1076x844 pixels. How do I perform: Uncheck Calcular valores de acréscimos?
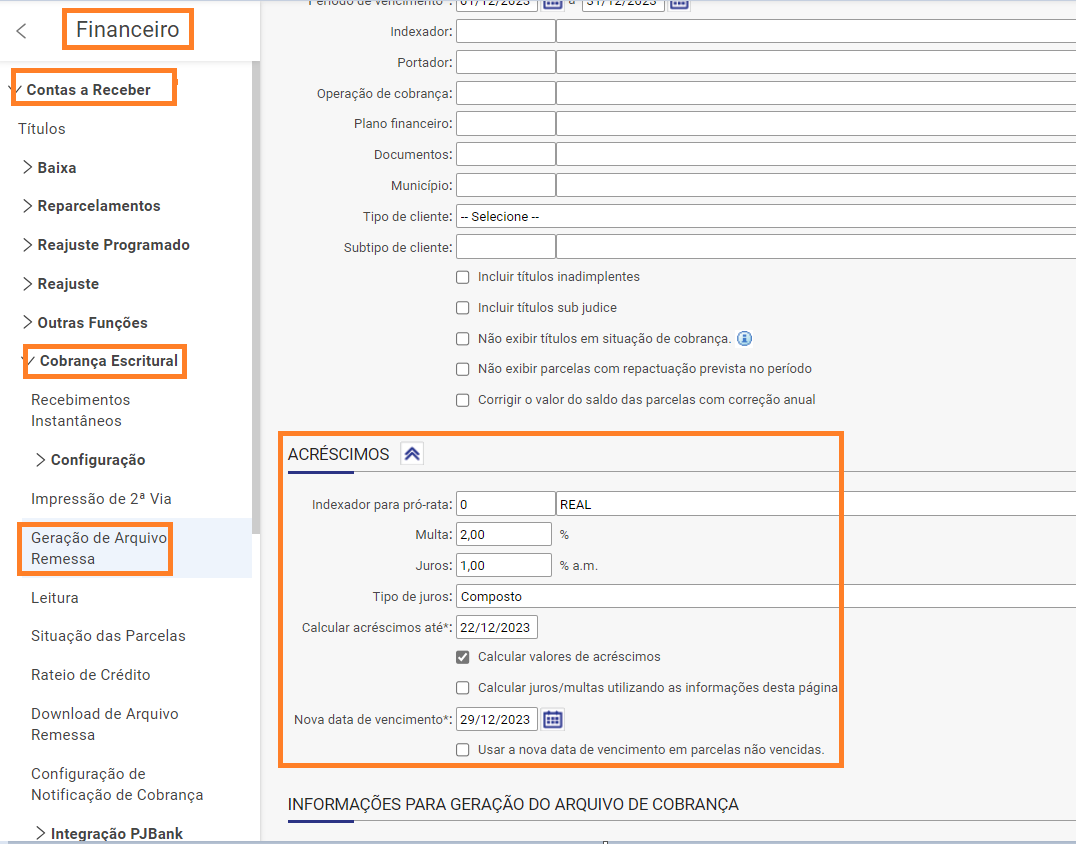463,657
